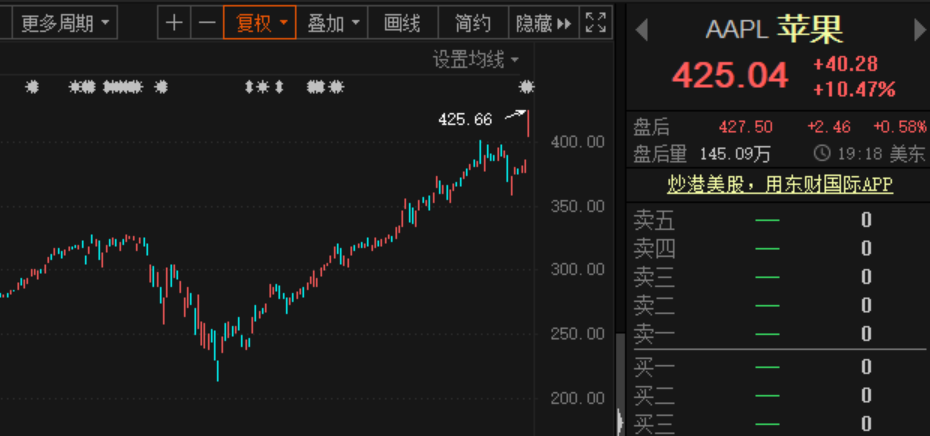Click the plus zoom-in chart button
This screenshot has height=436, width=930.
click(175, 23)
